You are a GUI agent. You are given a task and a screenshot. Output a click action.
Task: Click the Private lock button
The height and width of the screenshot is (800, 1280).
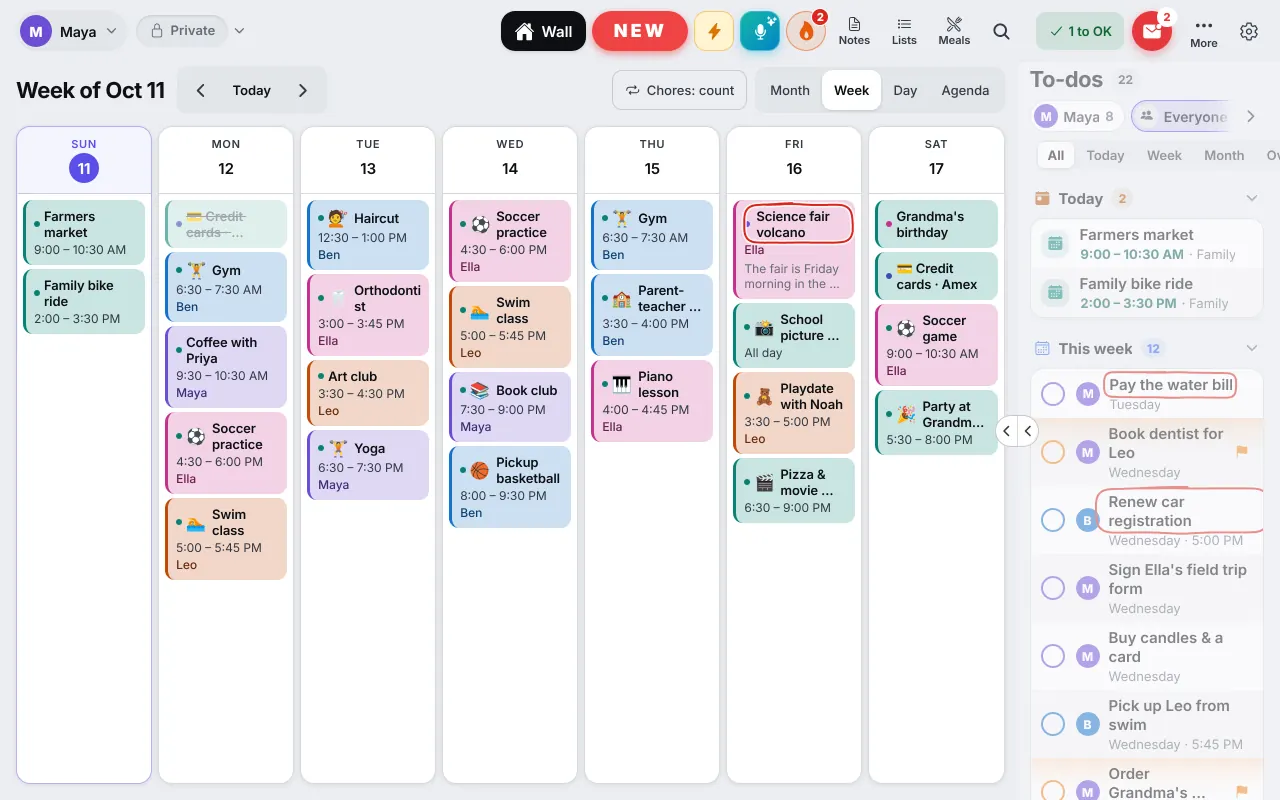click(182, 31)
